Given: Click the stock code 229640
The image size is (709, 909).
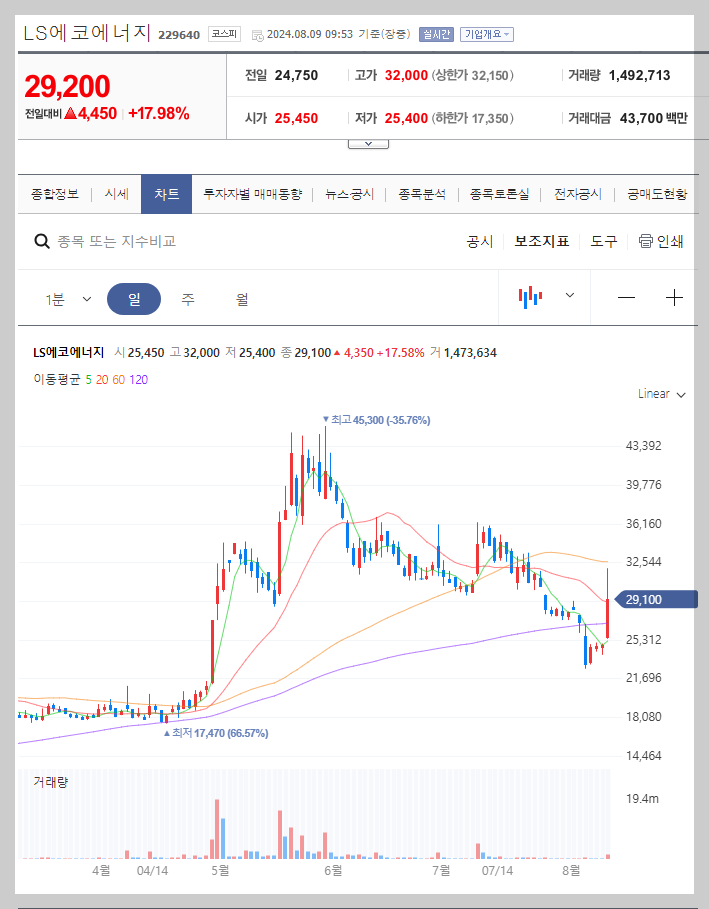Looking at the screenshot, I should tap(179, 35).
